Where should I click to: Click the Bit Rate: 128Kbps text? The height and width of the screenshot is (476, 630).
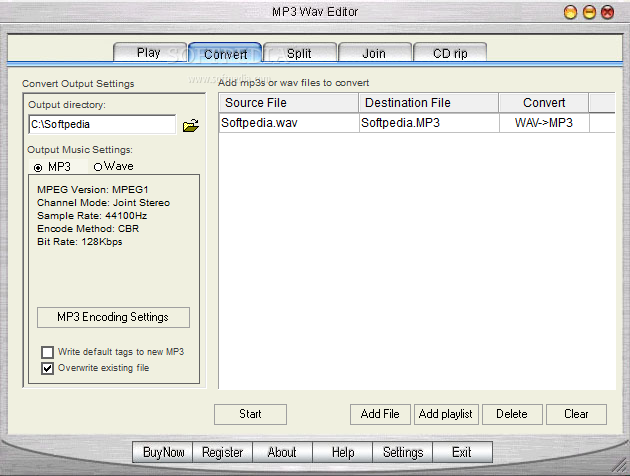click(80, 242)
